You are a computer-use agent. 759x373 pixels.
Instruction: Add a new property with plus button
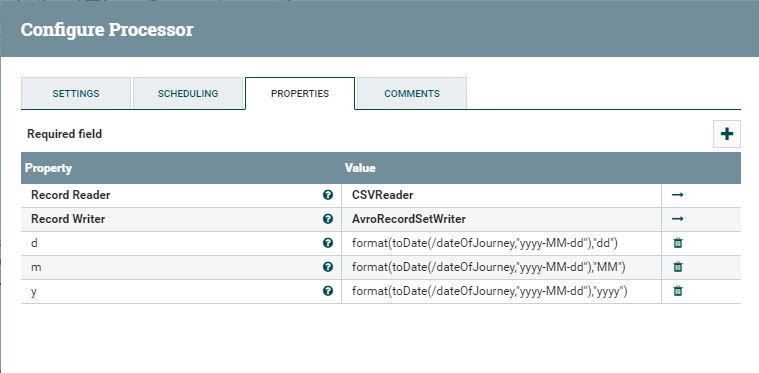point(727,134)
